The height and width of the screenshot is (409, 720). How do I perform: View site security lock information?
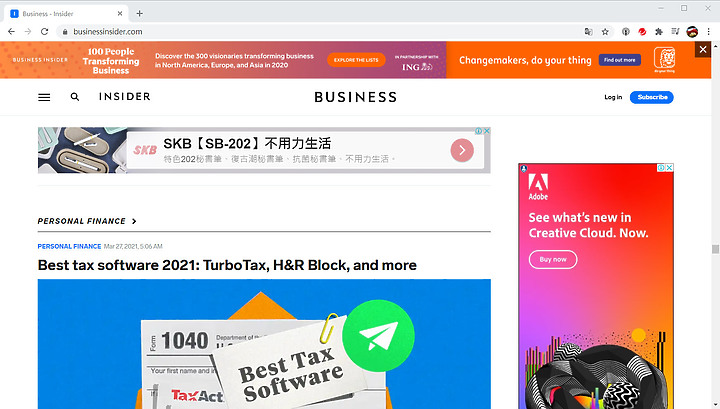pos(65,32)
